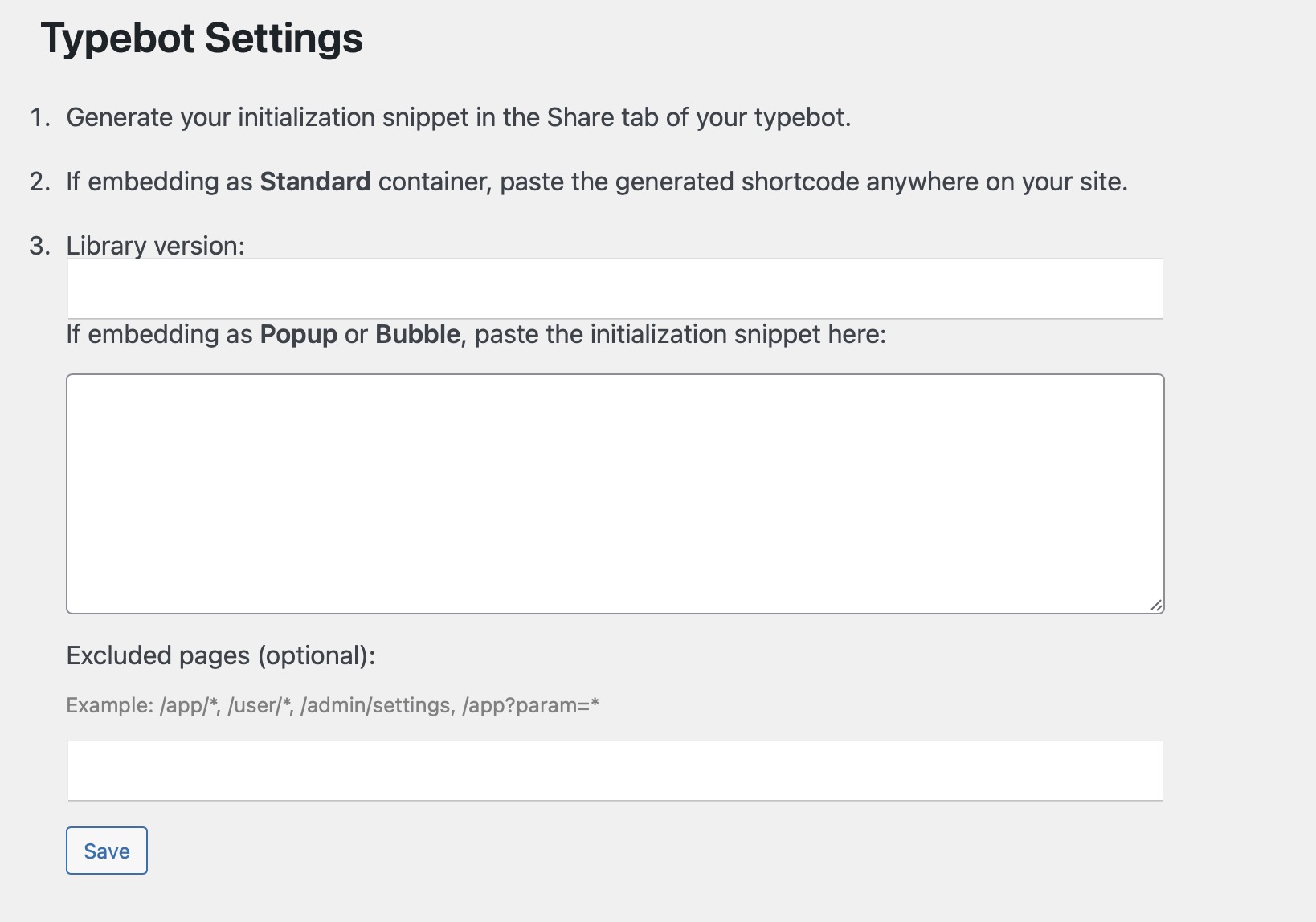The image size is (1316, 922).
Task: Click the textarea resize handle
Action: pyautogui.click(x=1155, y=606)
